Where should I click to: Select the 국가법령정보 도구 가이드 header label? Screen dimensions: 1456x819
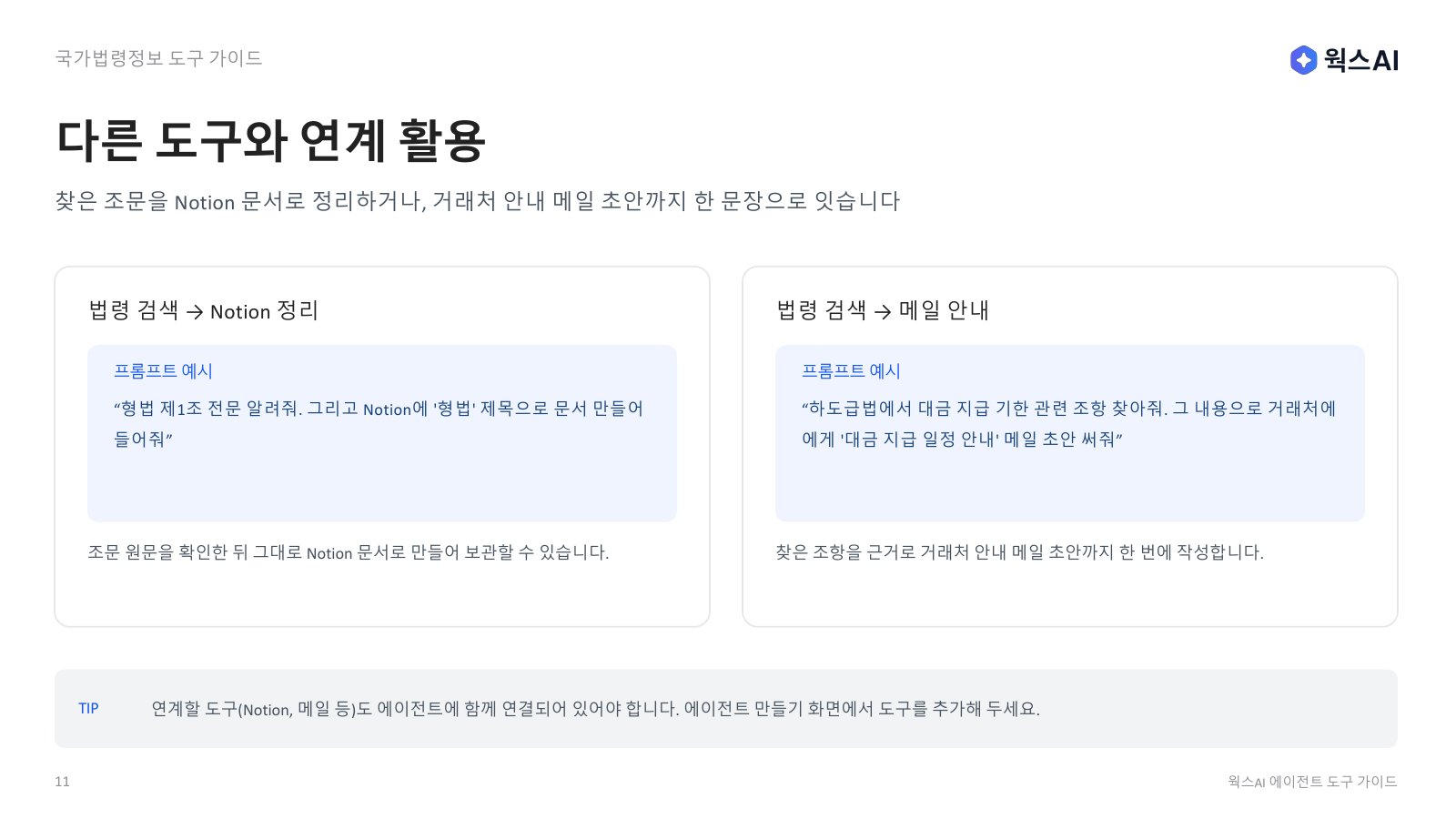click(158, 58)
